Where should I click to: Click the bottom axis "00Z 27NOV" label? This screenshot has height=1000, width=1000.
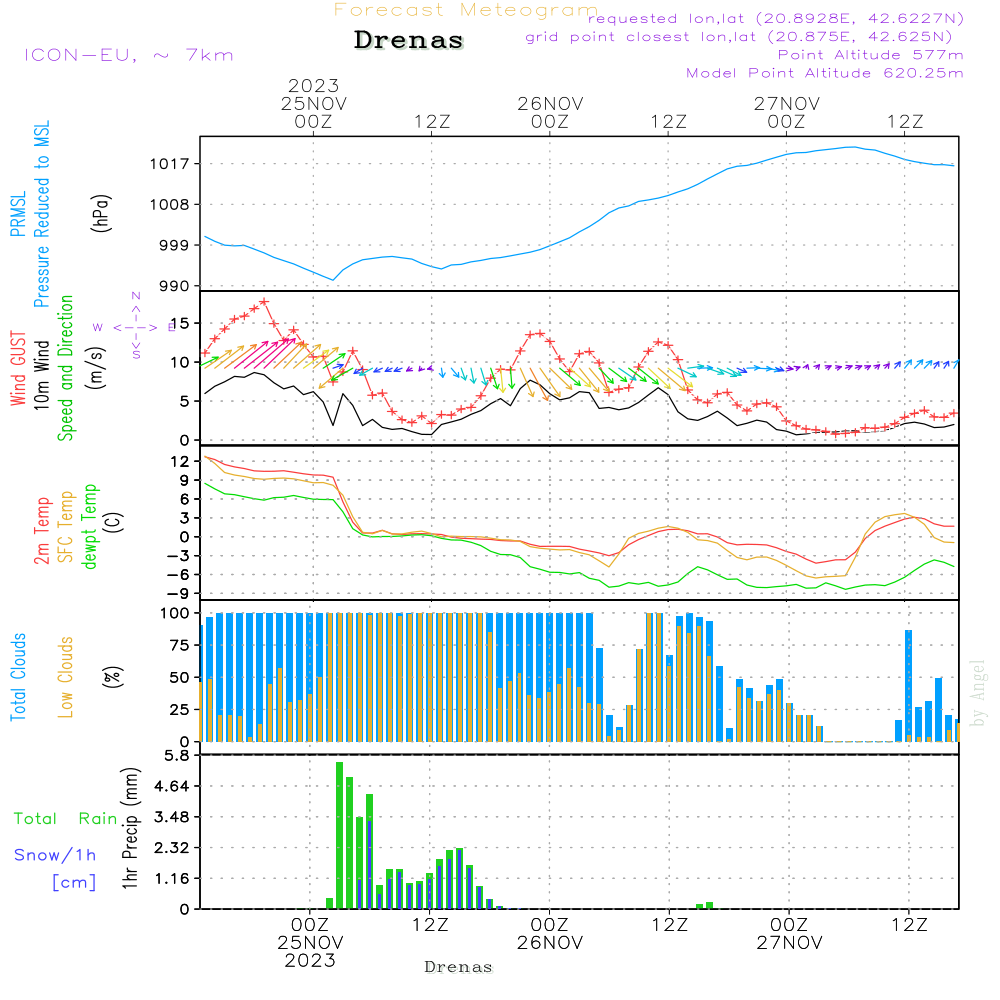point(790,934)
